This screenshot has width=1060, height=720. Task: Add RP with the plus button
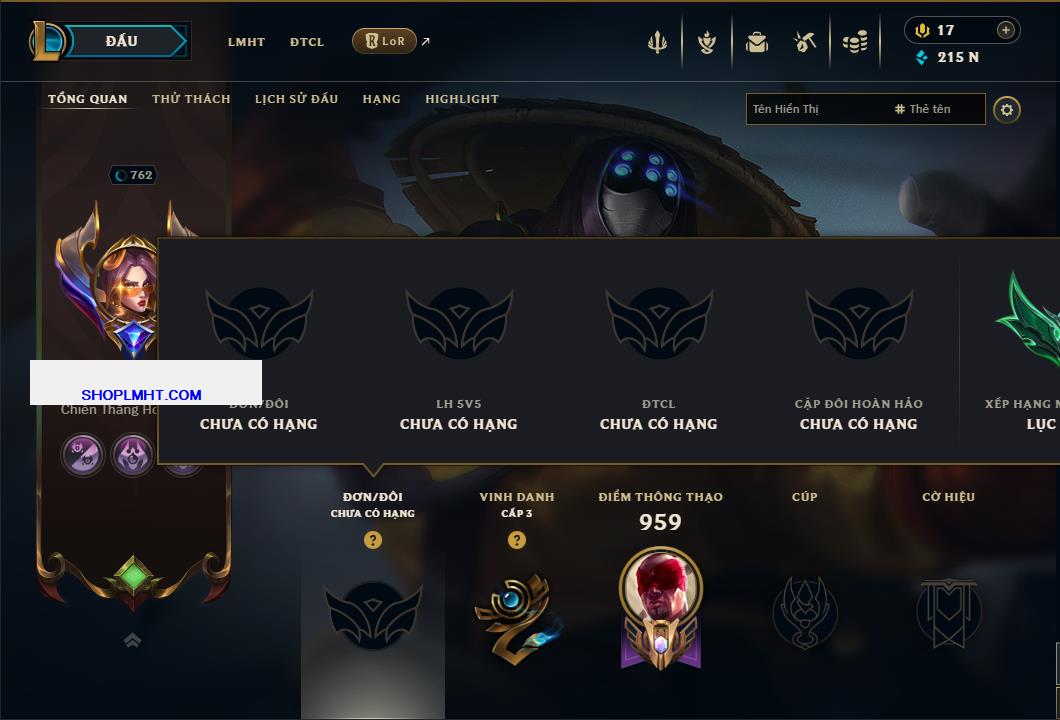(x=1005, y=30)
